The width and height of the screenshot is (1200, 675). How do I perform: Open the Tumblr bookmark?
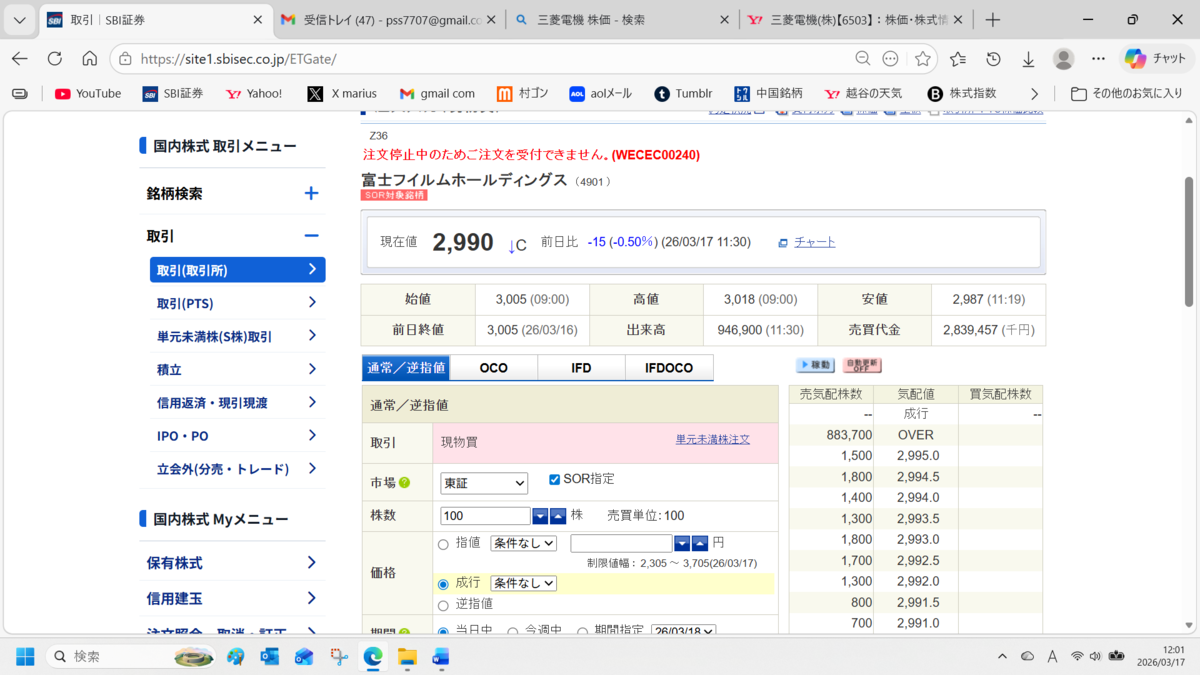pos(683,94)
